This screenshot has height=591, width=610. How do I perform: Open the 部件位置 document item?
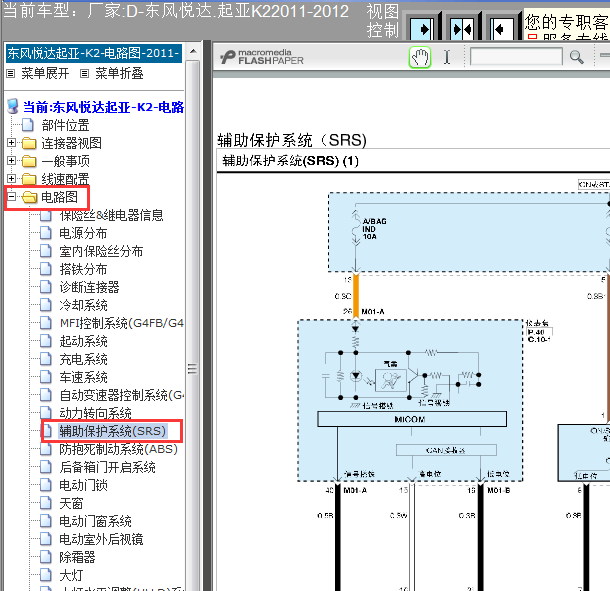point(65,125)
